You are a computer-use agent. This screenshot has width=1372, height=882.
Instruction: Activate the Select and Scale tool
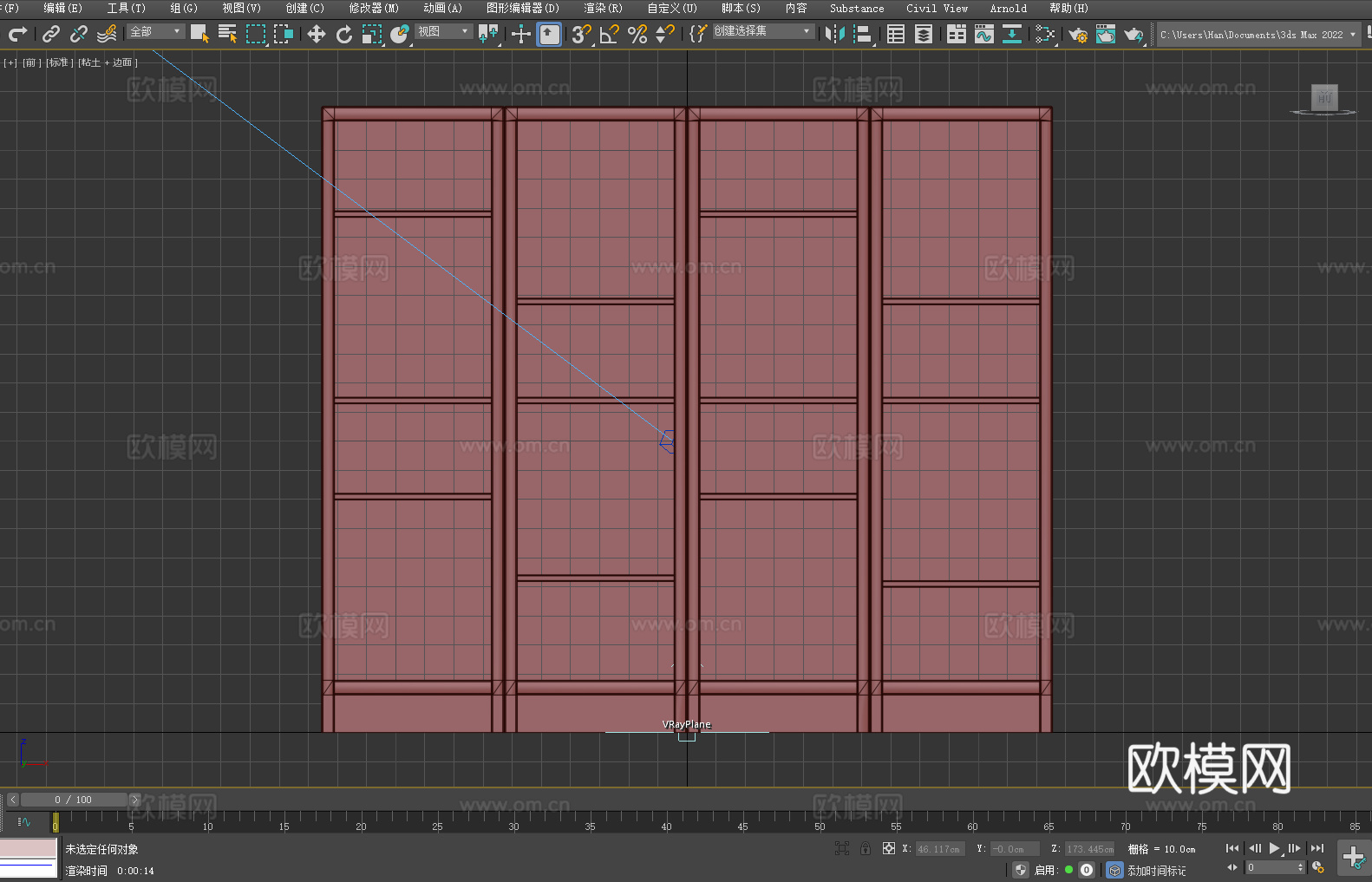(372, 34)
